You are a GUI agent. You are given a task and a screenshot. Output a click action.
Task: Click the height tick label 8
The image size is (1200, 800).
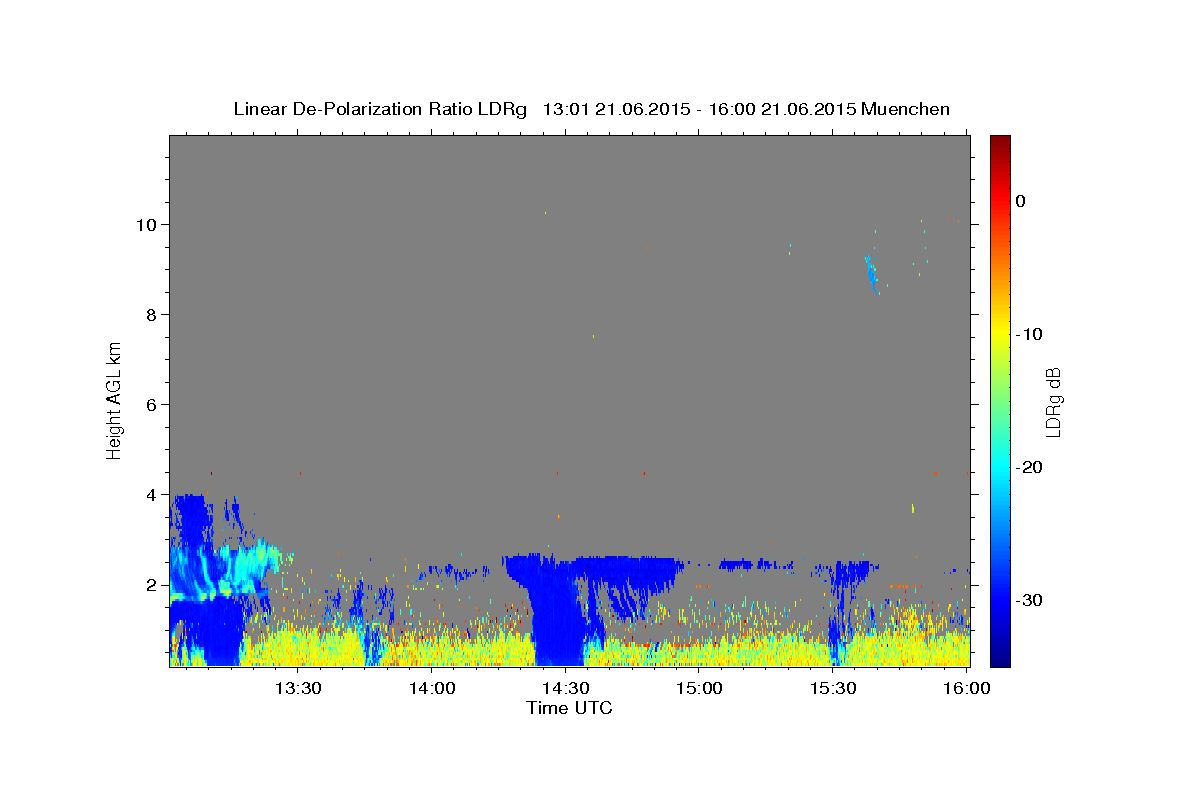pos(151,314)
